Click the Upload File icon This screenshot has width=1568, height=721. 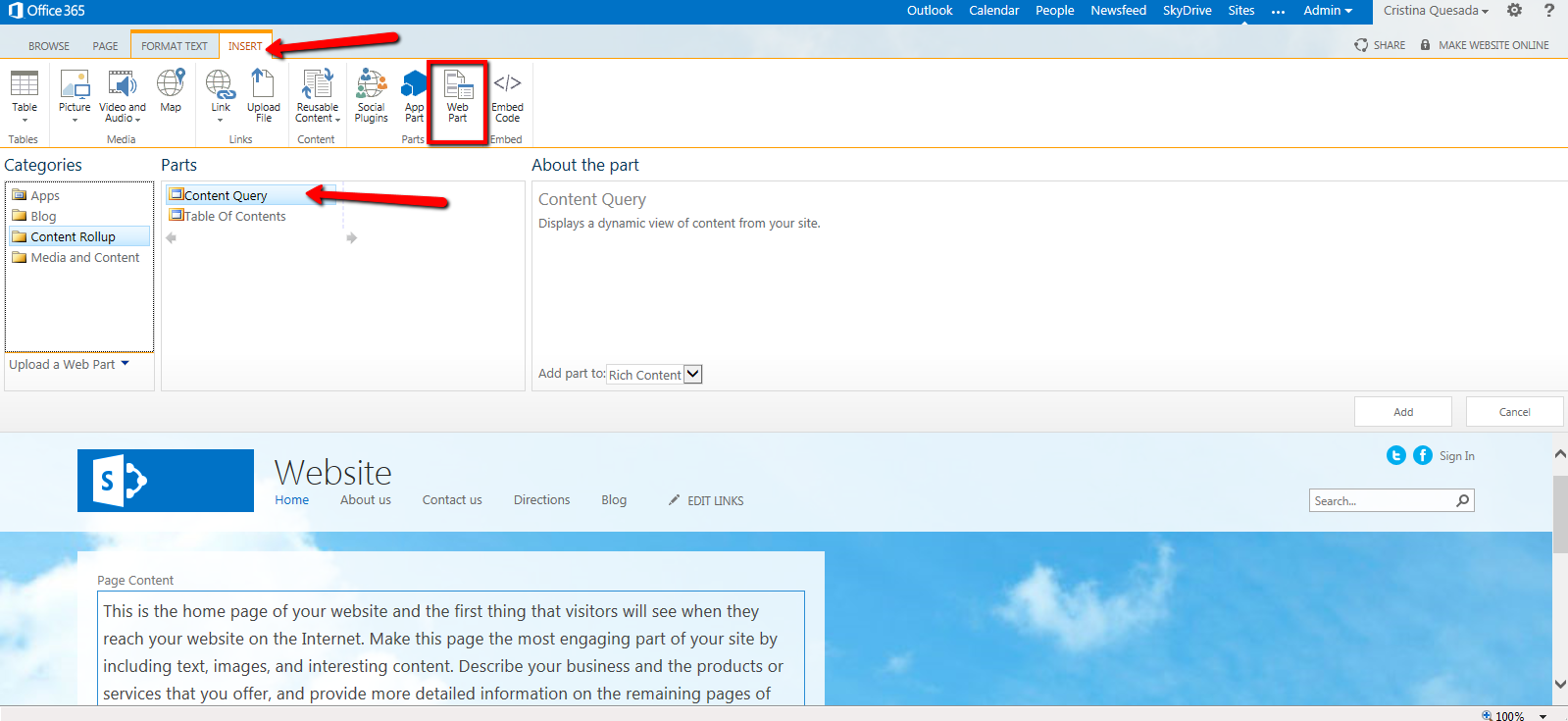coord(263,93)
